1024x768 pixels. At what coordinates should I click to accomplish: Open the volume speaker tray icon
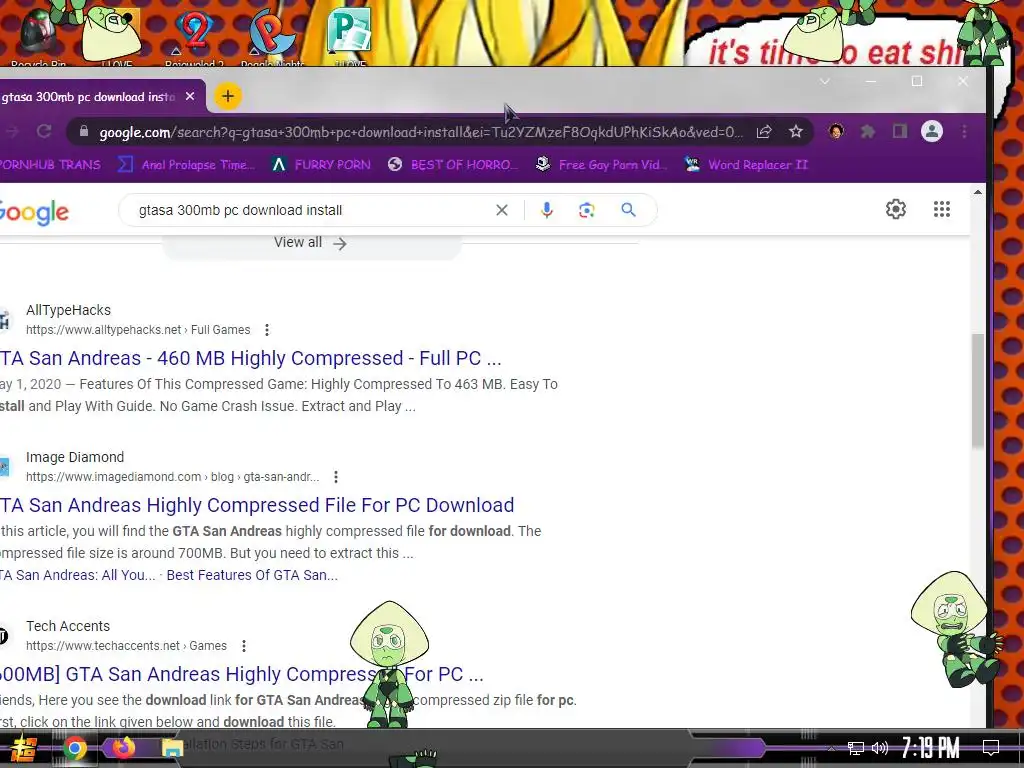click(x=880, y=748)
